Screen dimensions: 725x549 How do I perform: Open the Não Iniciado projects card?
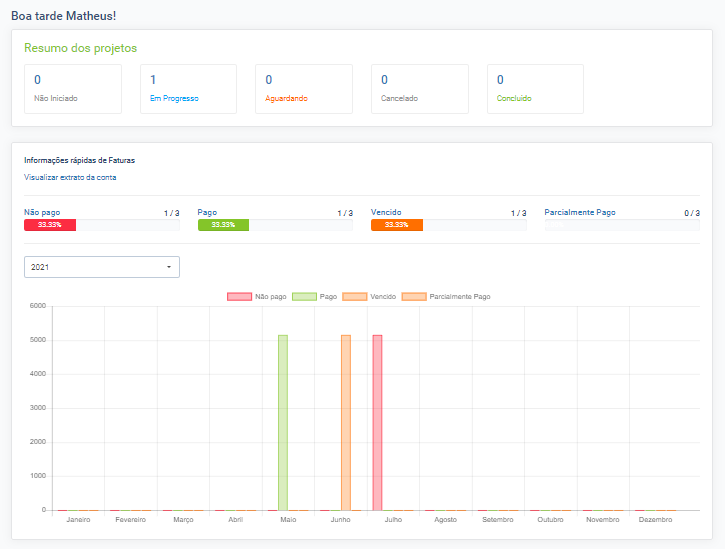[x=72, y=89]
